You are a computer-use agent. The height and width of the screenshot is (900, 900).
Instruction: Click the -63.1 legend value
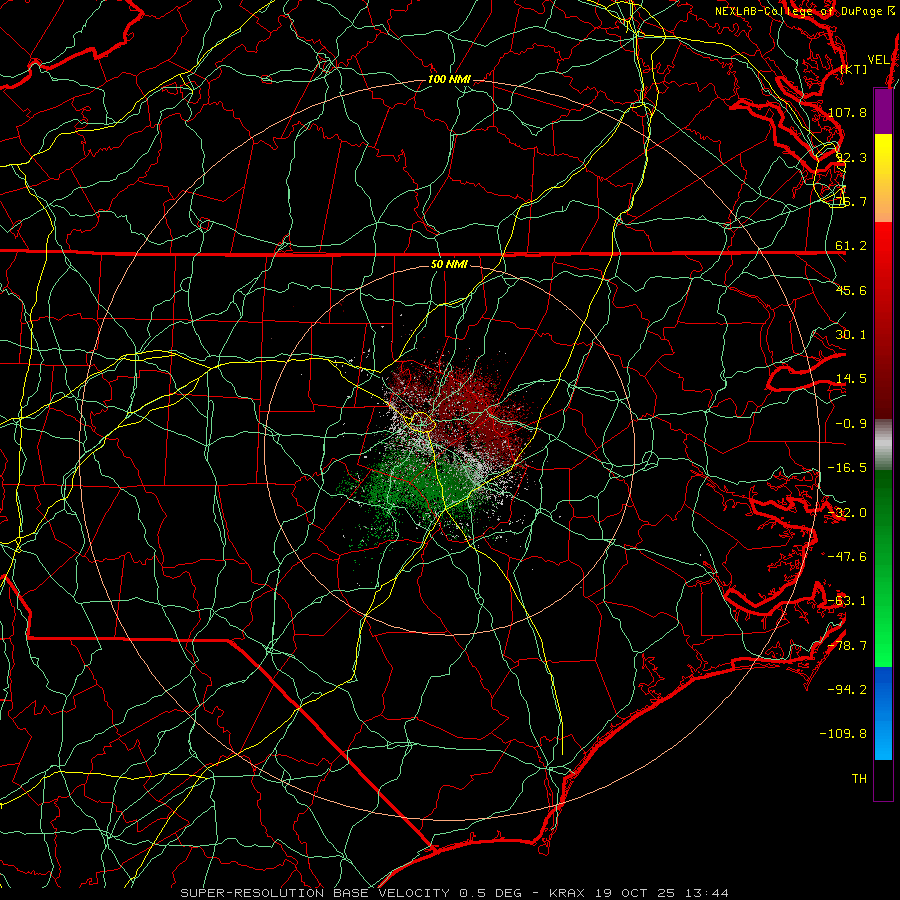click(x=847, y=601)
